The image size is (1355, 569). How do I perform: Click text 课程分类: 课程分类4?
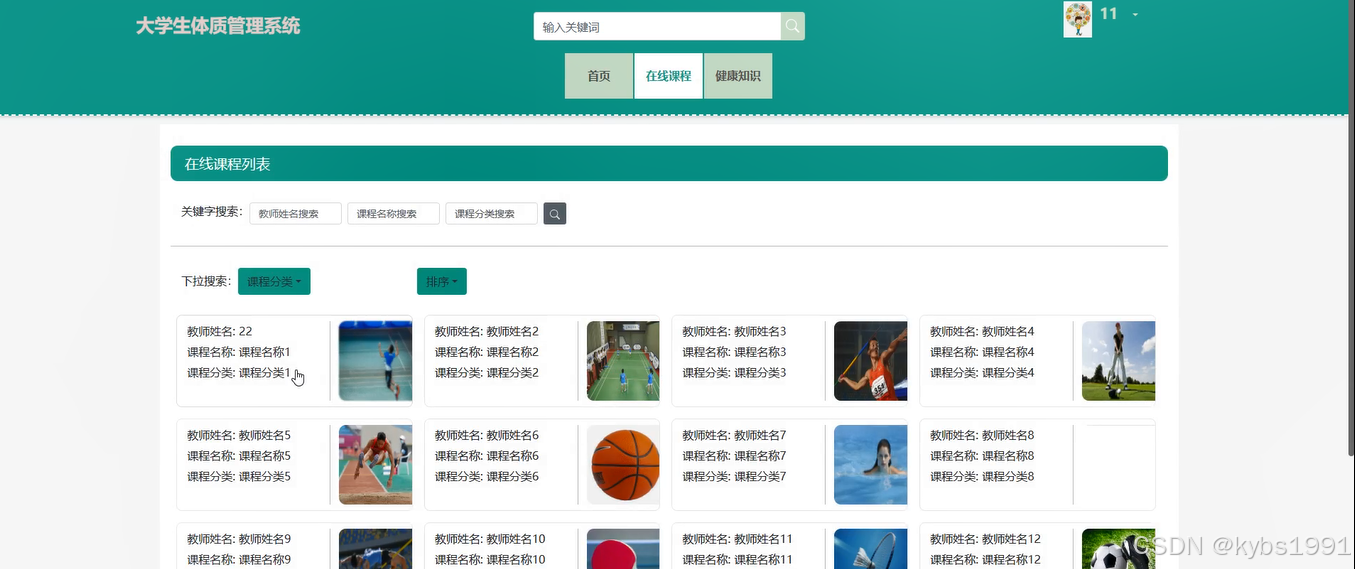tap(983, 373)
